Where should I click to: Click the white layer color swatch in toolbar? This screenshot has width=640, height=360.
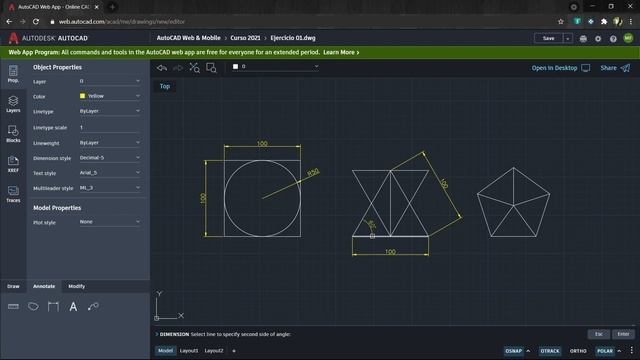tap(236, 67)
